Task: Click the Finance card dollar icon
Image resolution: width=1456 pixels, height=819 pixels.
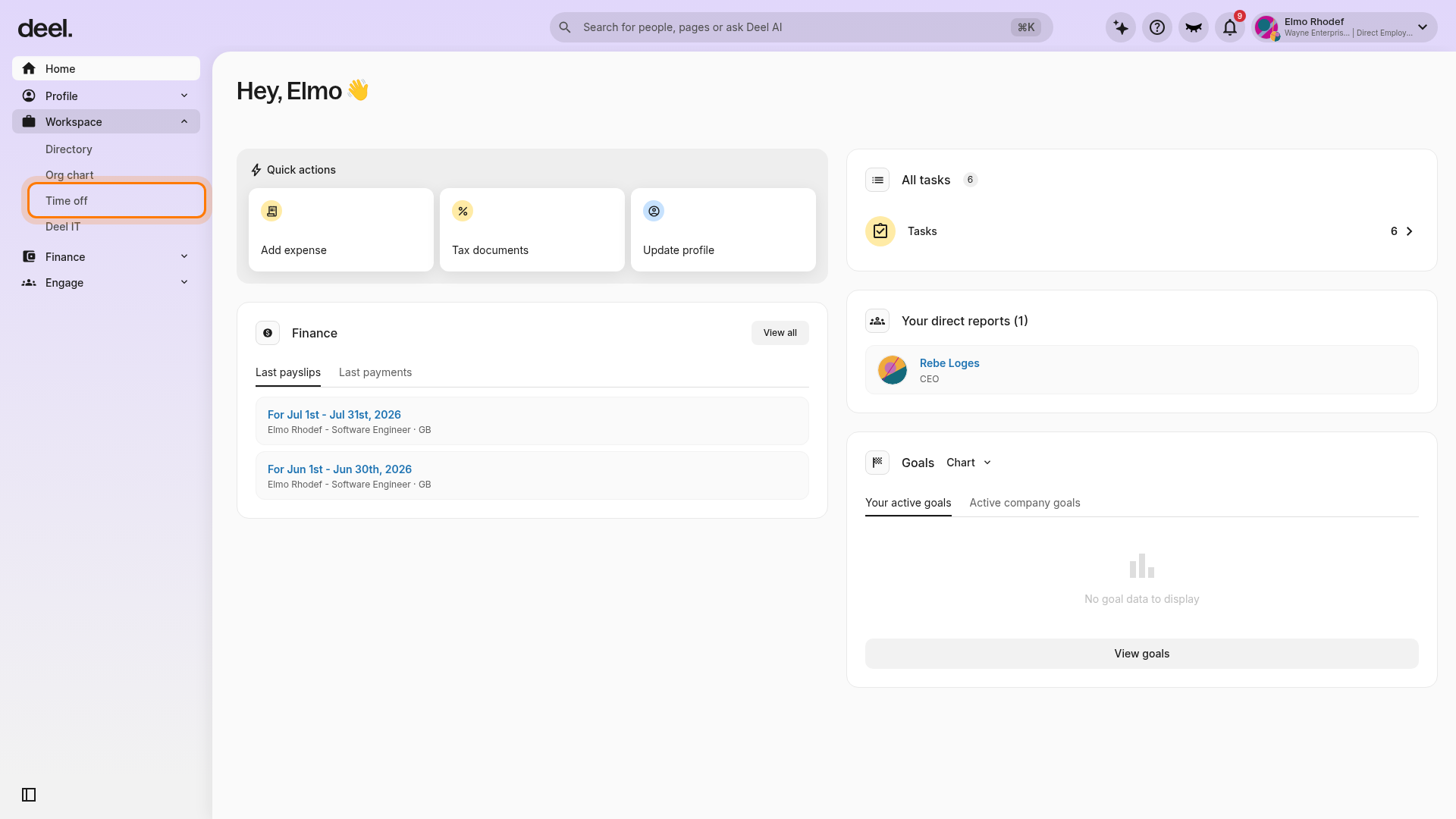Action: tap(268, 333)
